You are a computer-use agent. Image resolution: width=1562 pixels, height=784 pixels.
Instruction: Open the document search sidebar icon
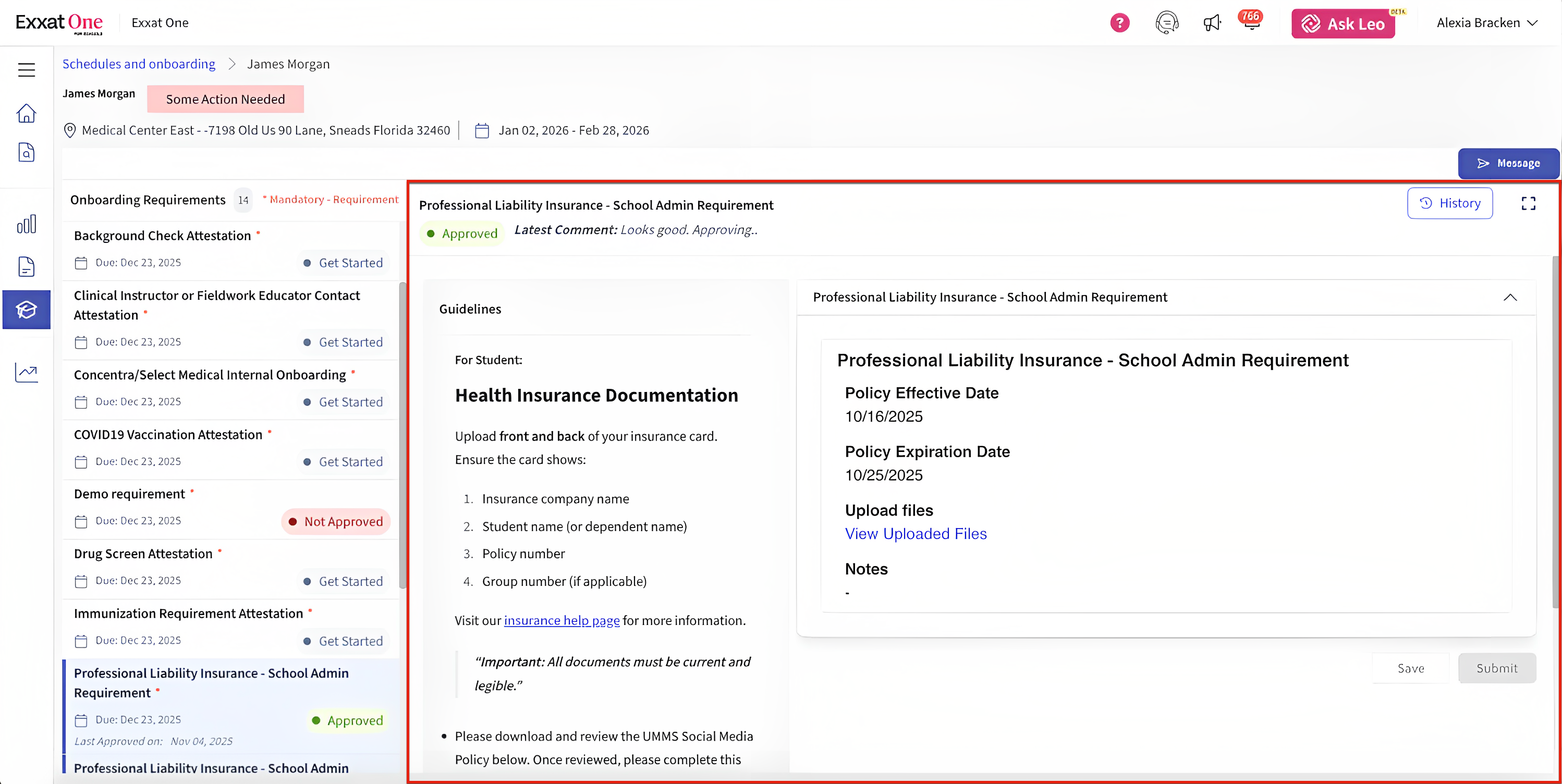click(26, 153)
